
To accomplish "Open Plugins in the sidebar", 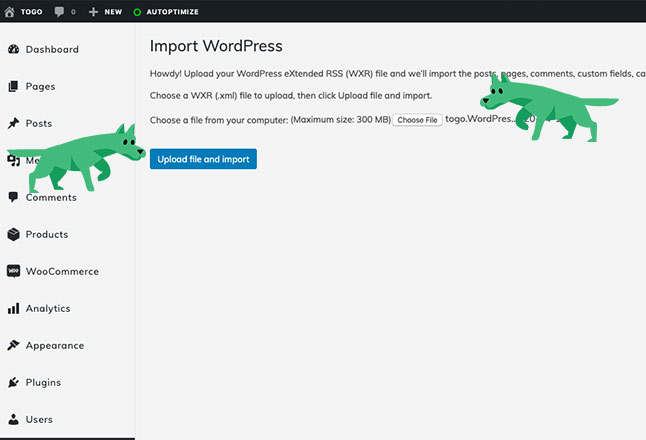I will pos(43,383).
